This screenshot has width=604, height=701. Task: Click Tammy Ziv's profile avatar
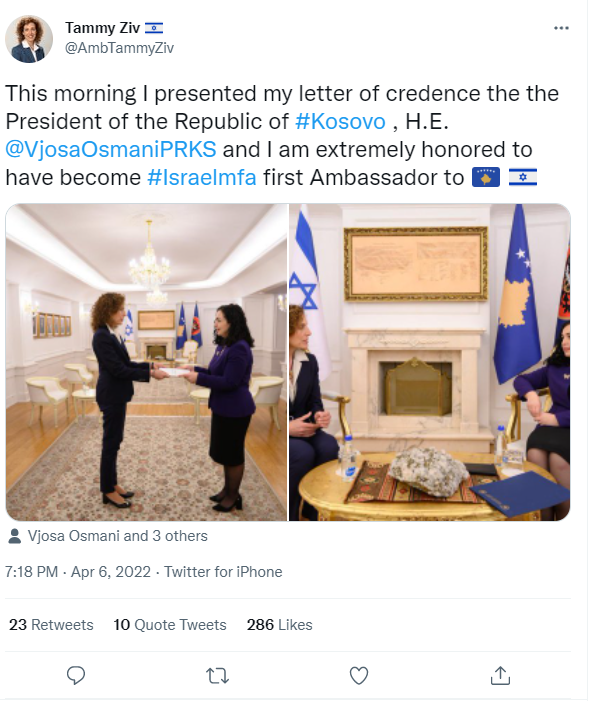pos(30,39)
